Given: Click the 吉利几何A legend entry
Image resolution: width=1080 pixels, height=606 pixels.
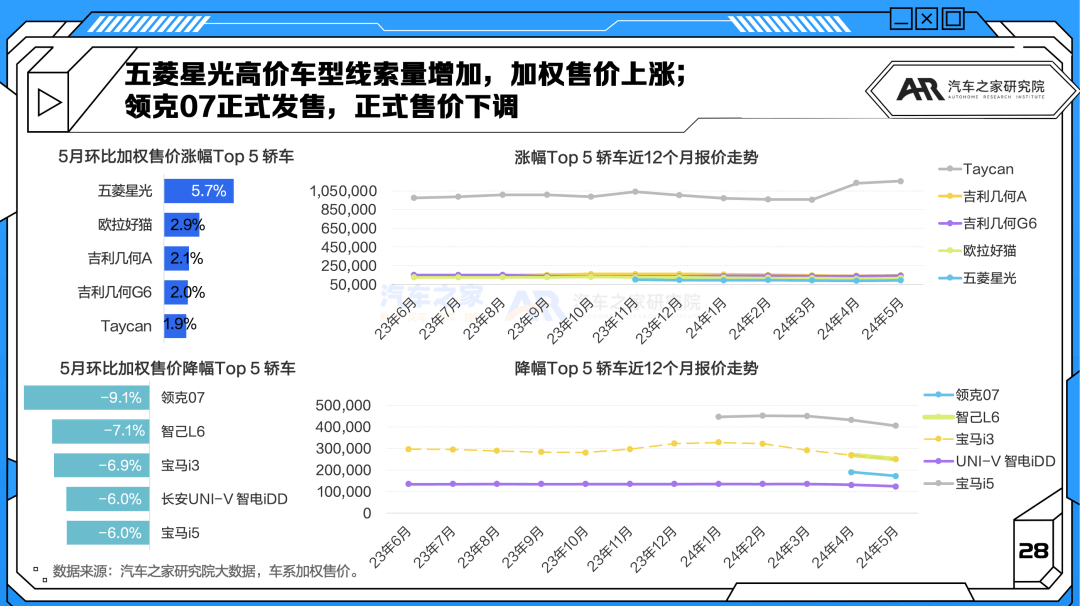Looking at the screenshot, I should click(x=982, y=196).
